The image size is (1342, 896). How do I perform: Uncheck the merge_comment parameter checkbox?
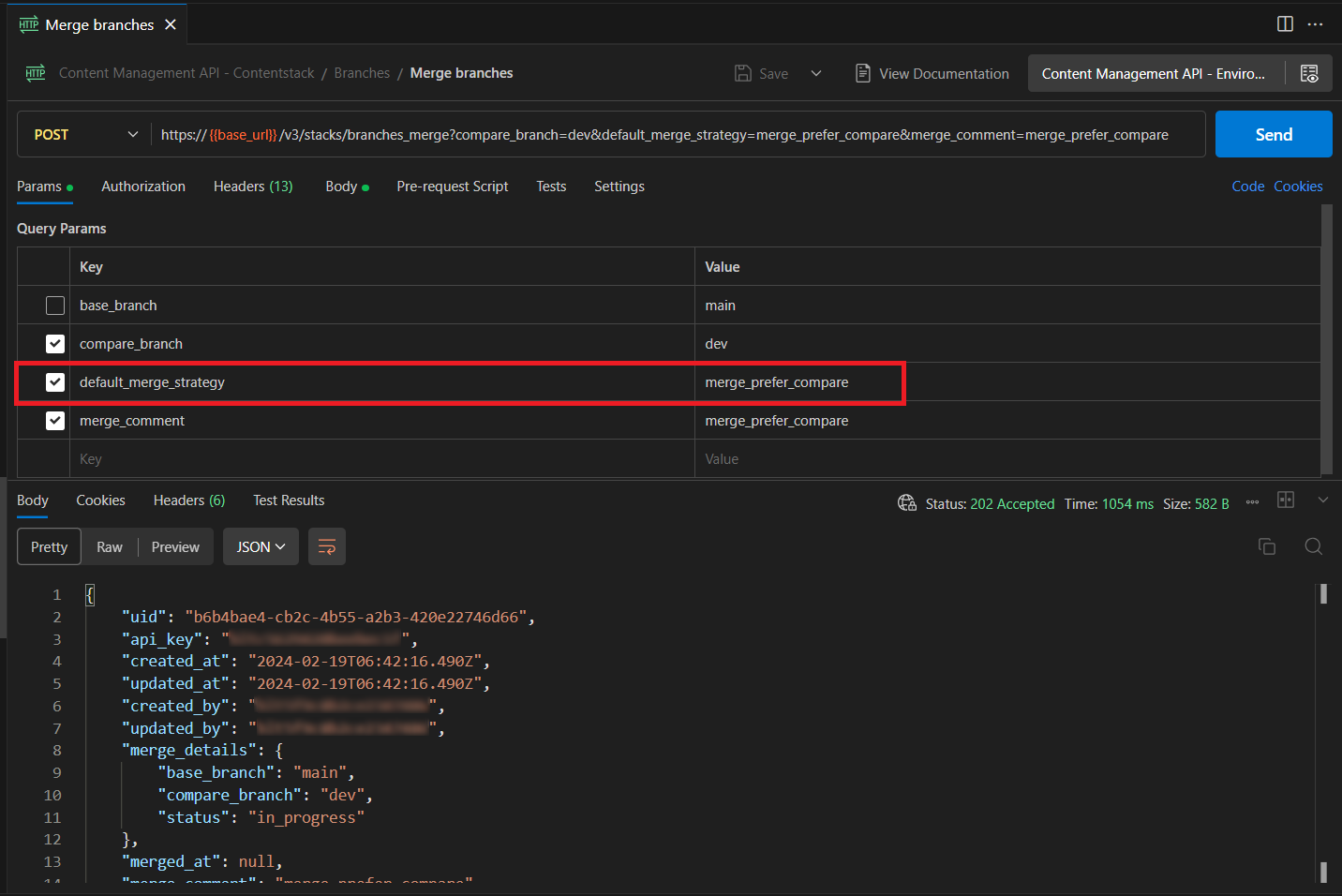click(55, 421)
